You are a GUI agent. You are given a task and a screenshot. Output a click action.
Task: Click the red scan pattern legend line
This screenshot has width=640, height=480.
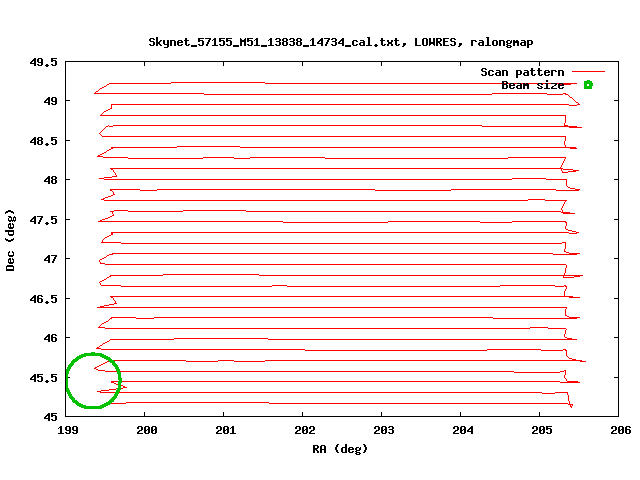588,72
